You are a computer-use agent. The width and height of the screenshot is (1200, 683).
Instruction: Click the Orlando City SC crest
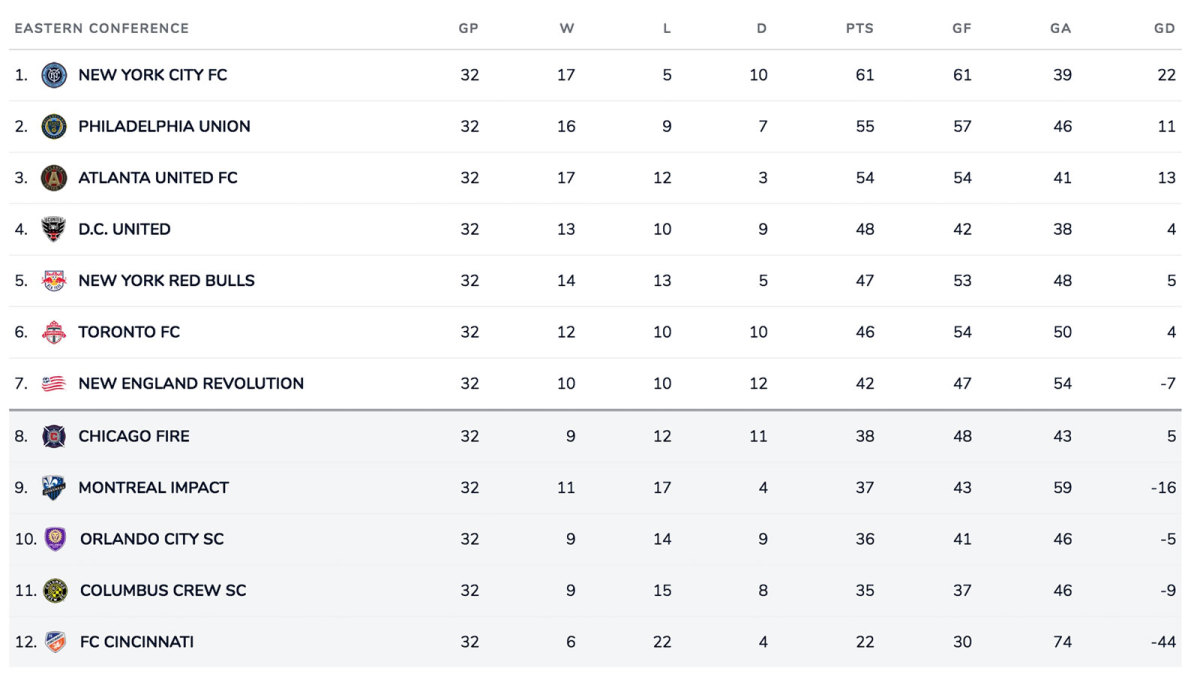[x=56, y=539]
